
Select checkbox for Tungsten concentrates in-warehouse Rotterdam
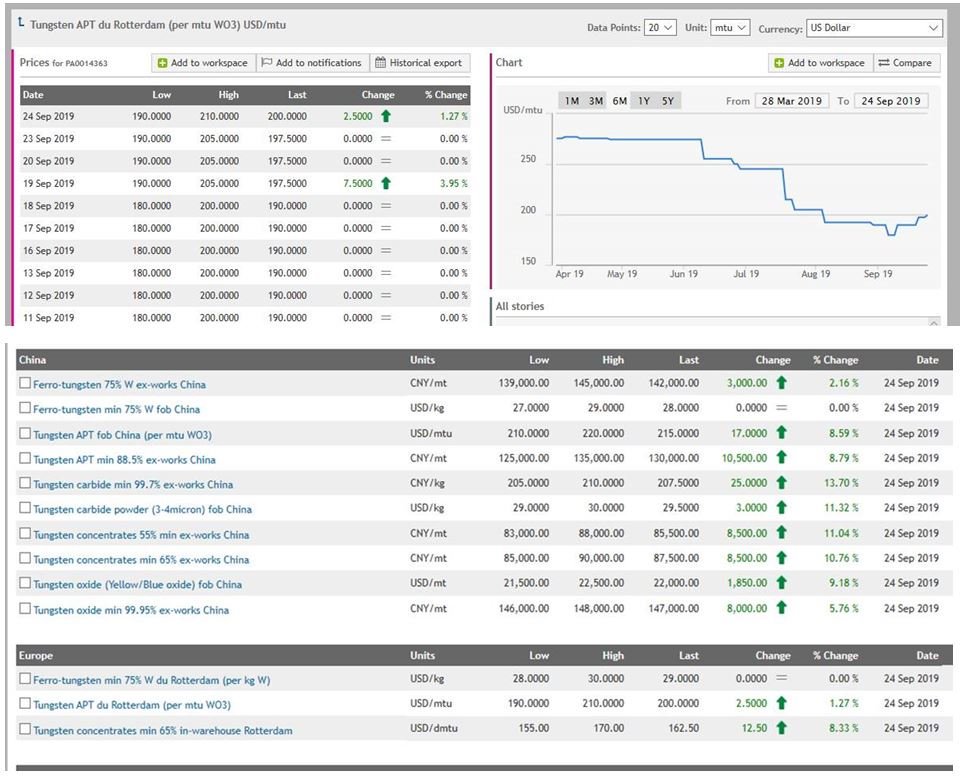tap(25, 729)
